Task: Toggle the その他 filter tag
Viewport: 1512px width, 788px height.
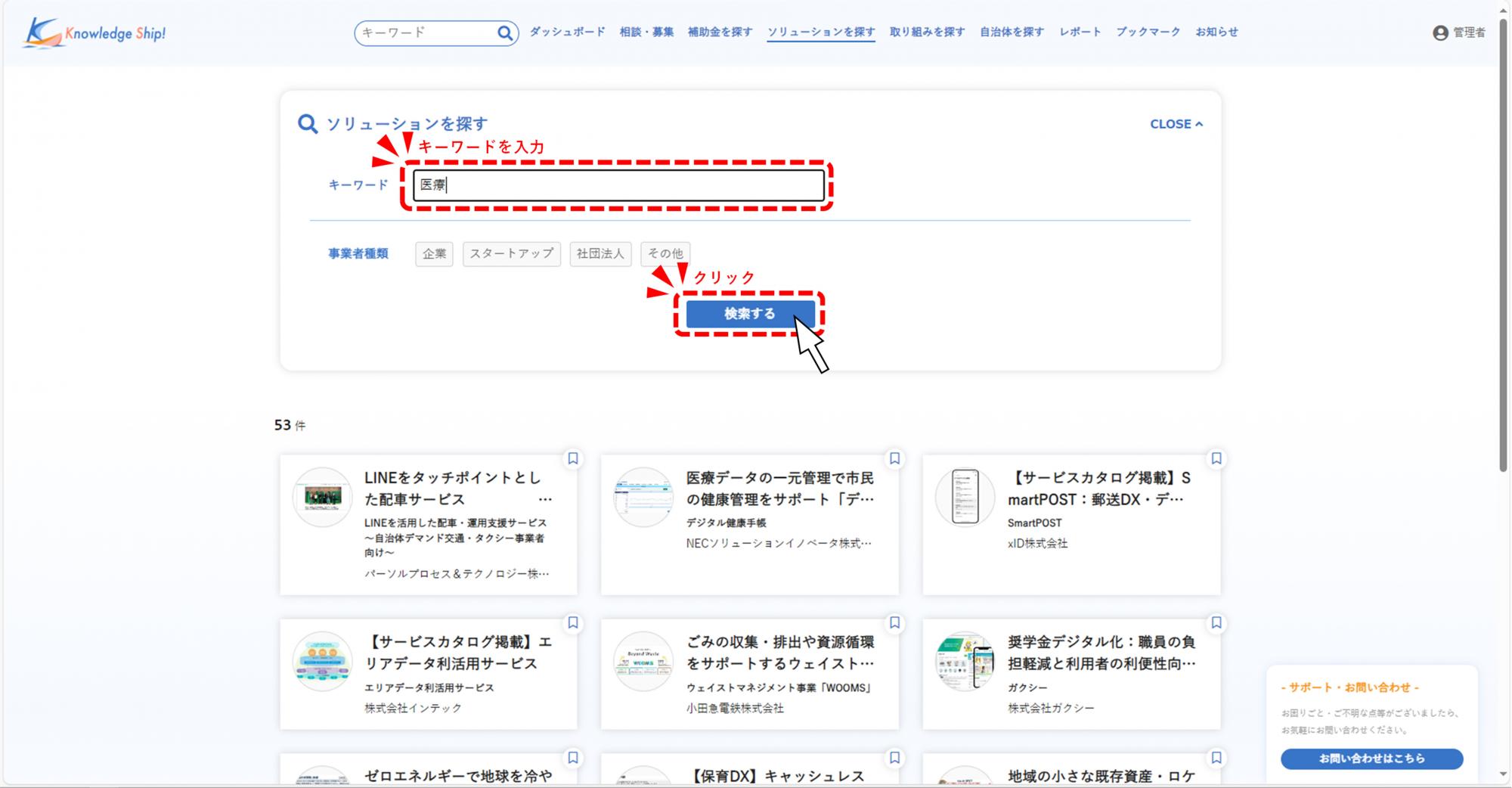Action: [665, 254]
